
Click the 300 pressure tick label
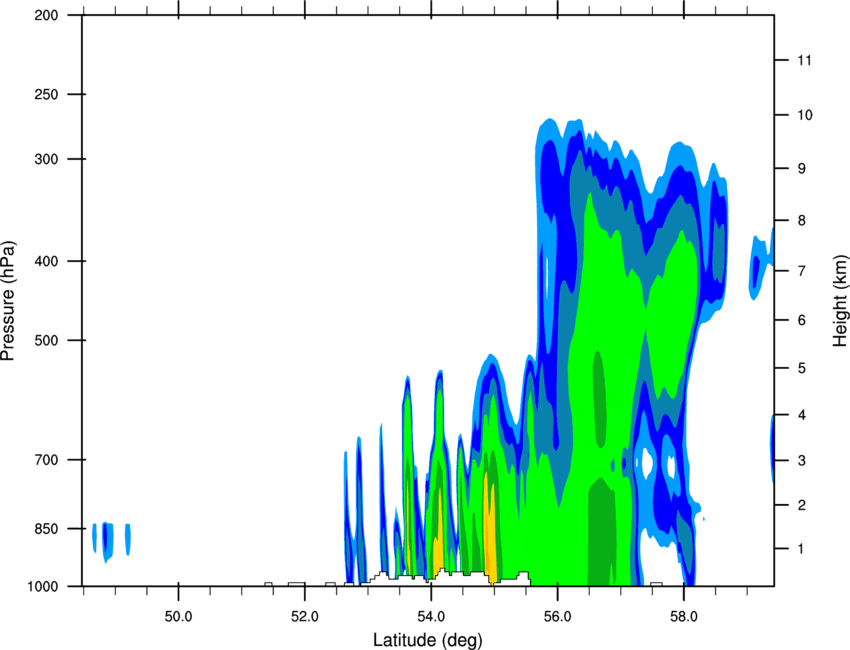click(46, 159)
